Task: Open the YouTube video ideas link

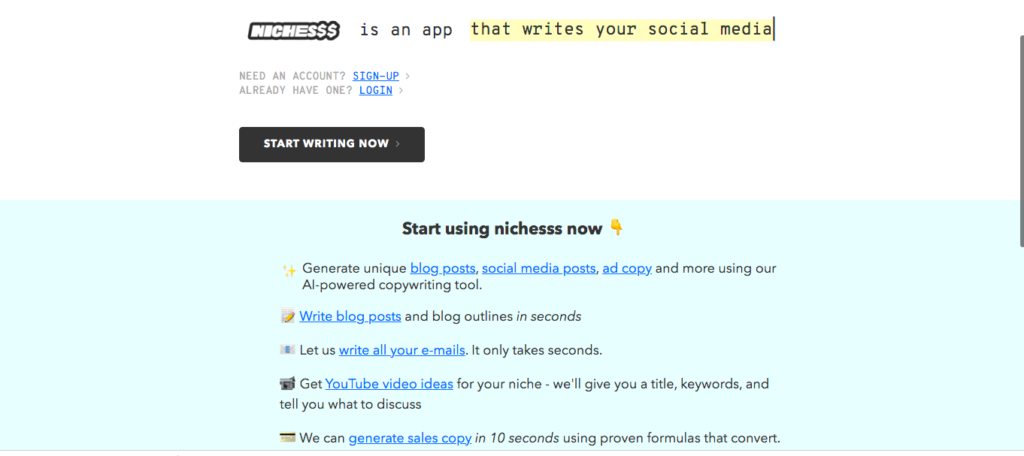Action: point(389,383)
